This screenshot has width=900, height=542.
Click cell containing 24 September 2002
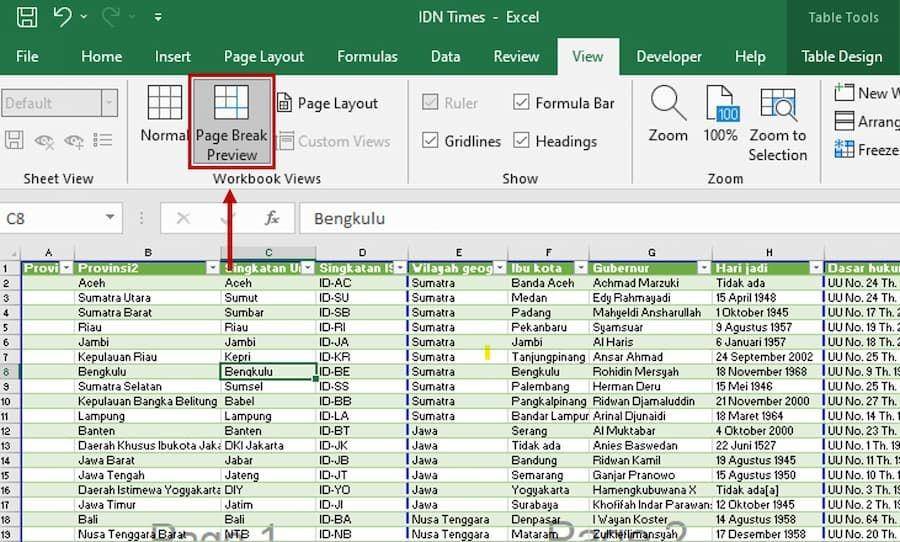(x=768, y=357)
